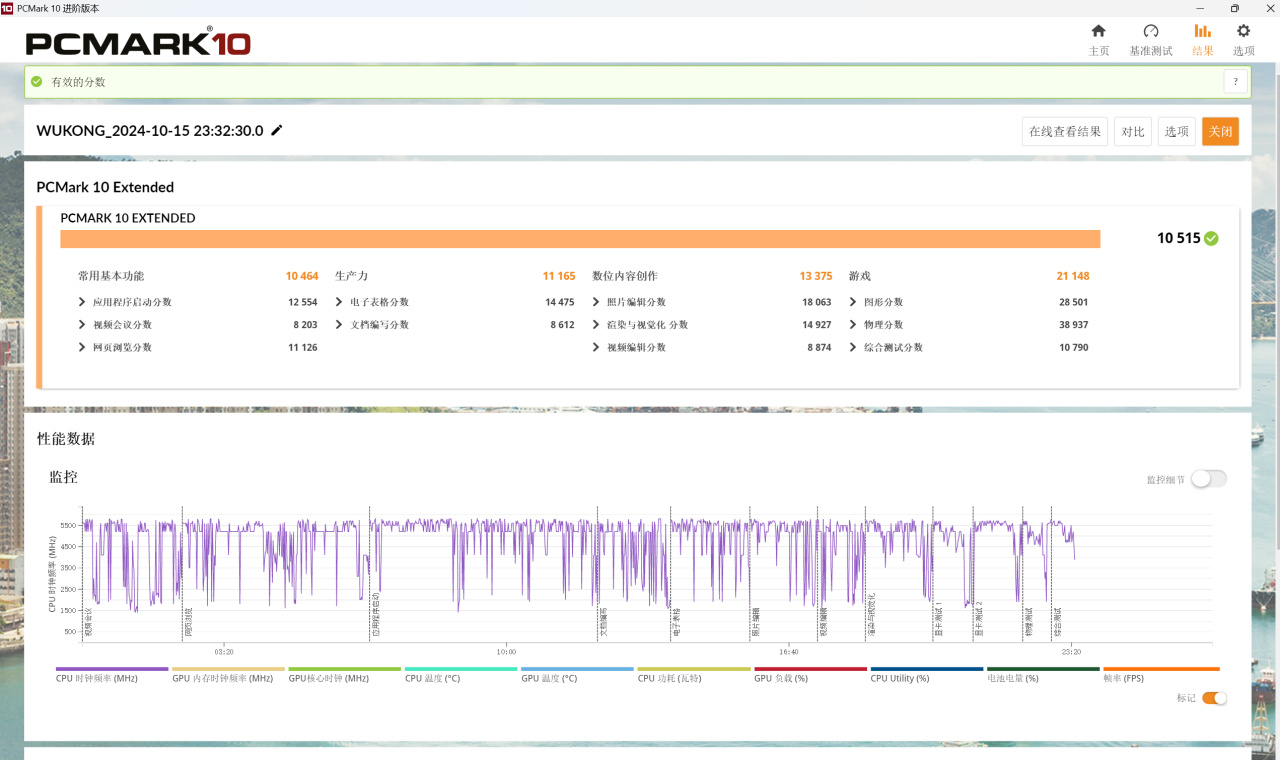1280x760 pixels.
Task: Click the 对比 compare button
Action: [x=1133, y=131]
